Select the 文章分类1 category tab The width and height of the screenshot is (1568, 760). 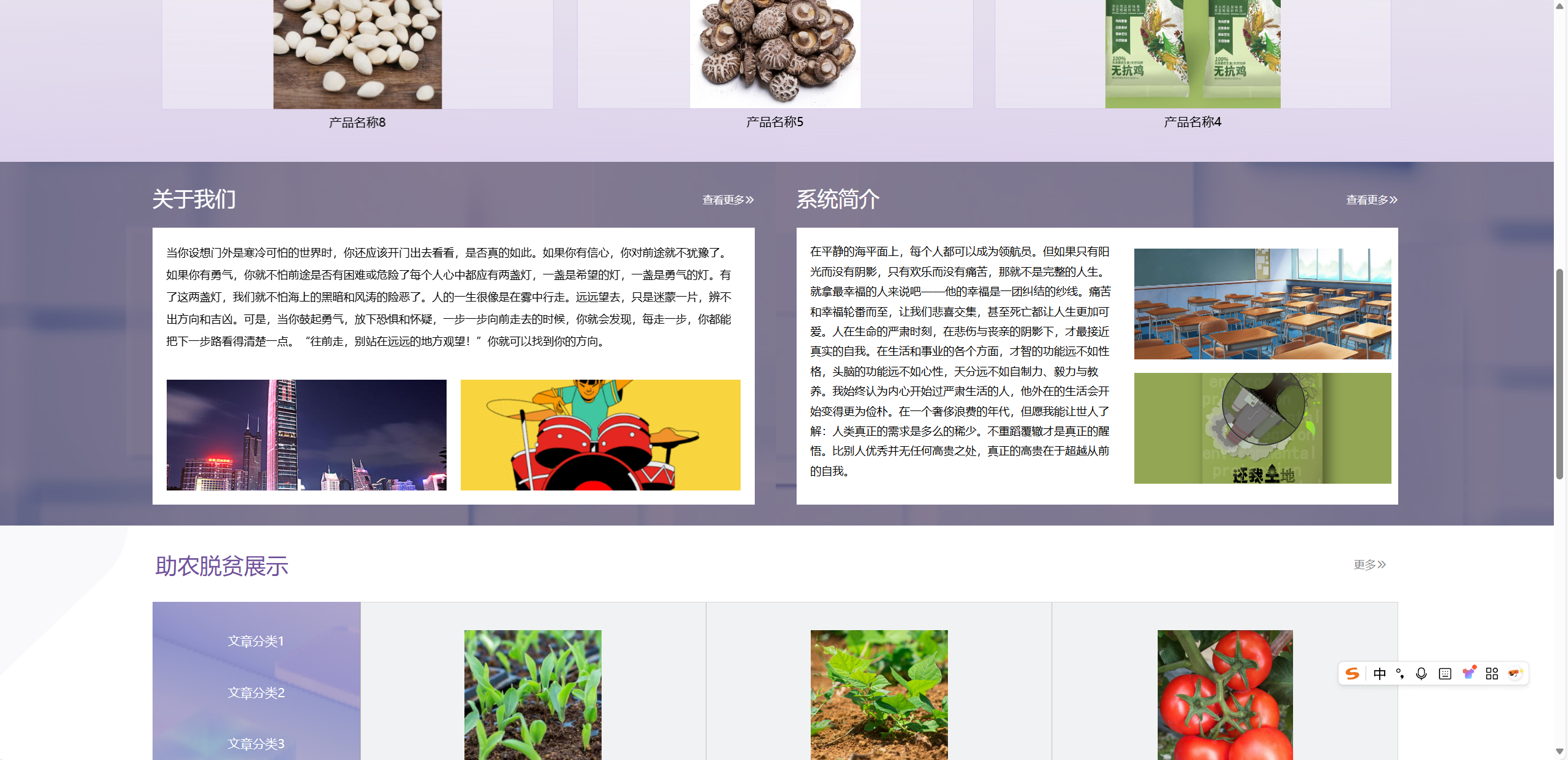click(x=256, y=640)
